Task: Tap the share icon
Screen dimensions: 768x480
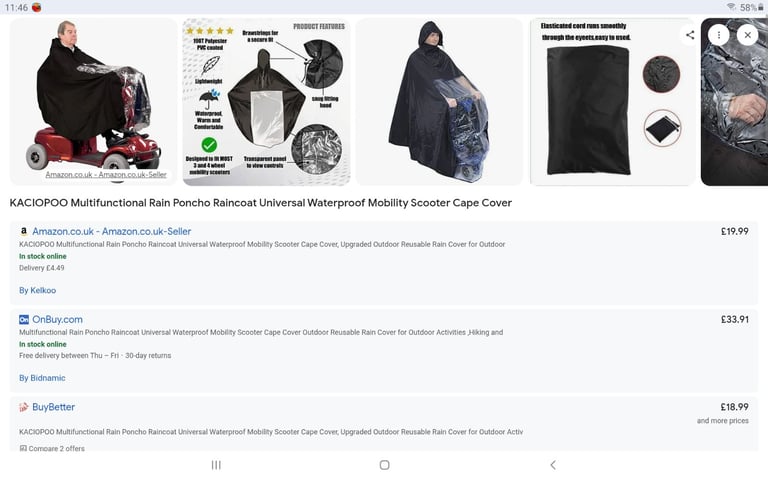Action: coord(690,35)
